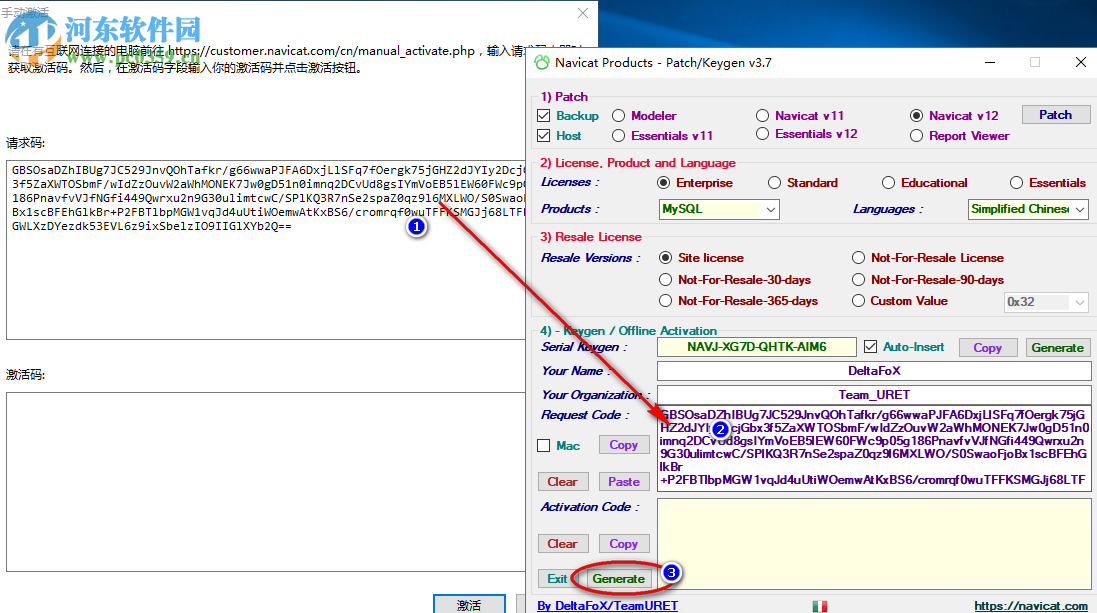Click the 激活 activate button

click(x=469, y=605)
